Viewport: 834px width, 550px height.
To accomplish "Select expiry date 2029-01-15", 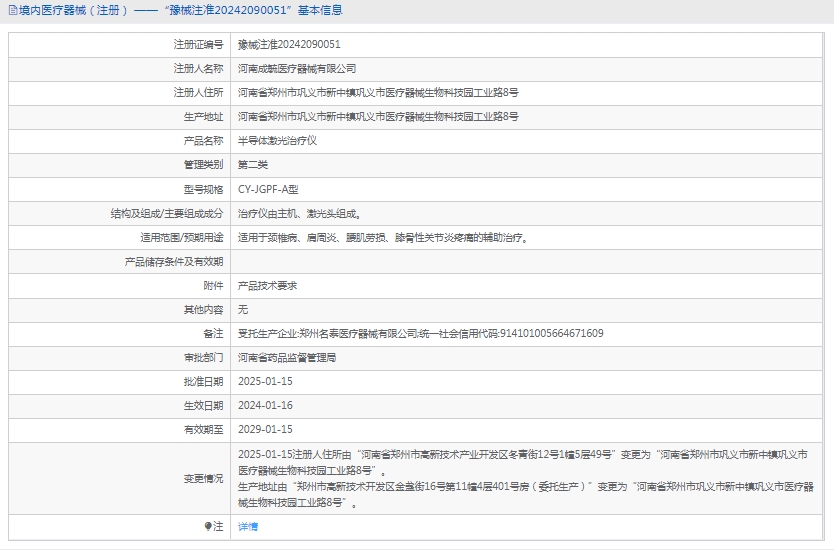I will 265,429.
